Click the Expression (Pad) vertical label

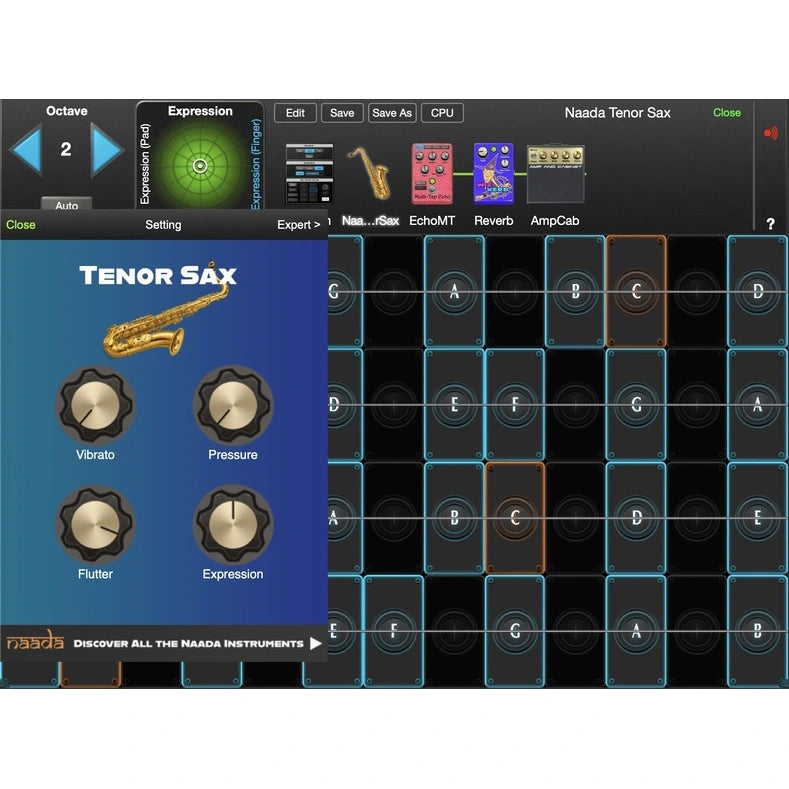(145, 164)
